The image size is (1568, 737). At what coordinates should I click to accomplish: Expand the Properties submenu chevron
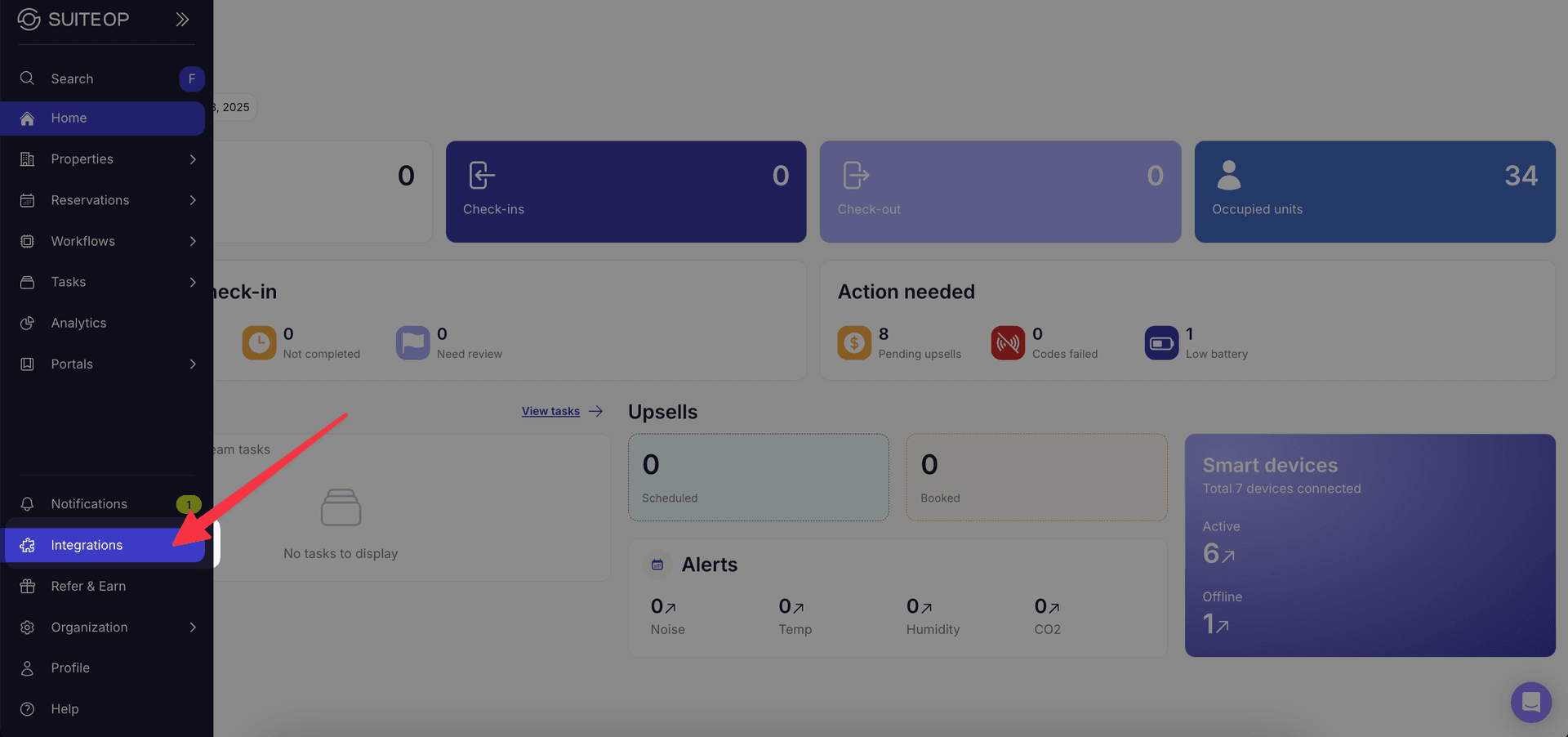pos(193,159)
